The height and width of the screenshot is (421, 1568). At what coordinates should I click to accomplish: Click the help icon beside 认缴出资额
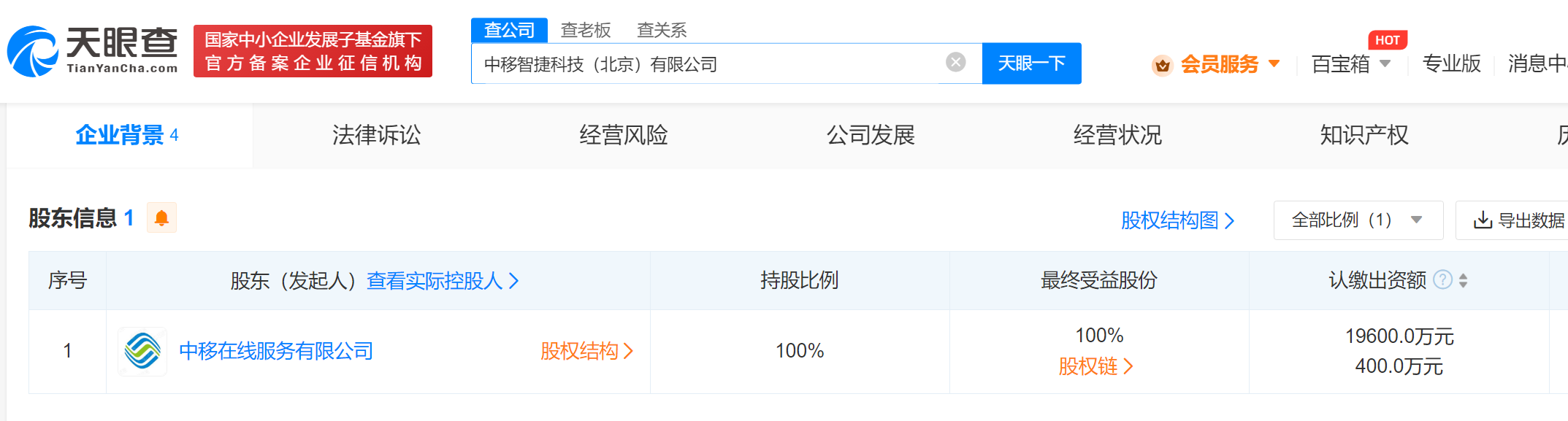[x=1442, y=280]
